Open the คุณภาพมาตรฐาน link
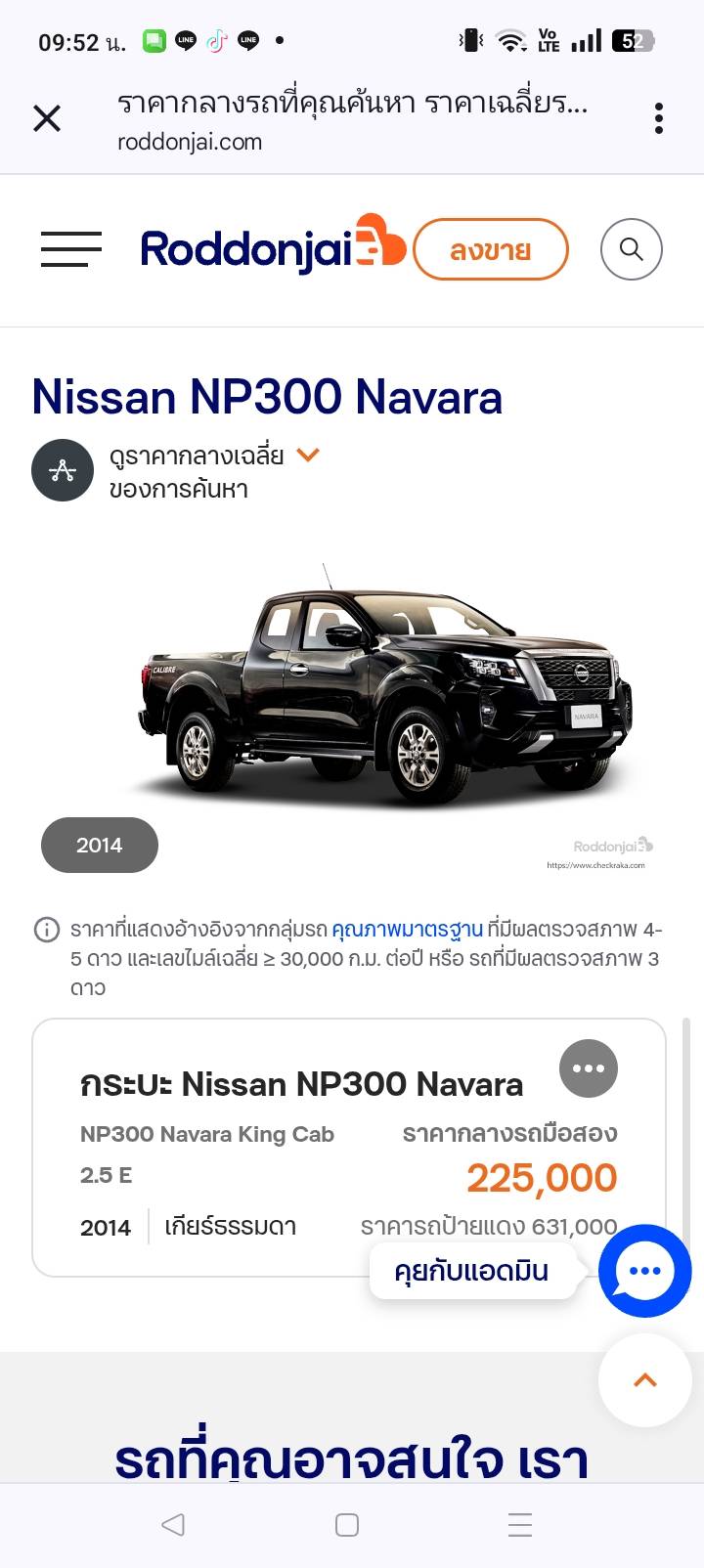Screen dimensions: 704x1568 tap(407, 929)
